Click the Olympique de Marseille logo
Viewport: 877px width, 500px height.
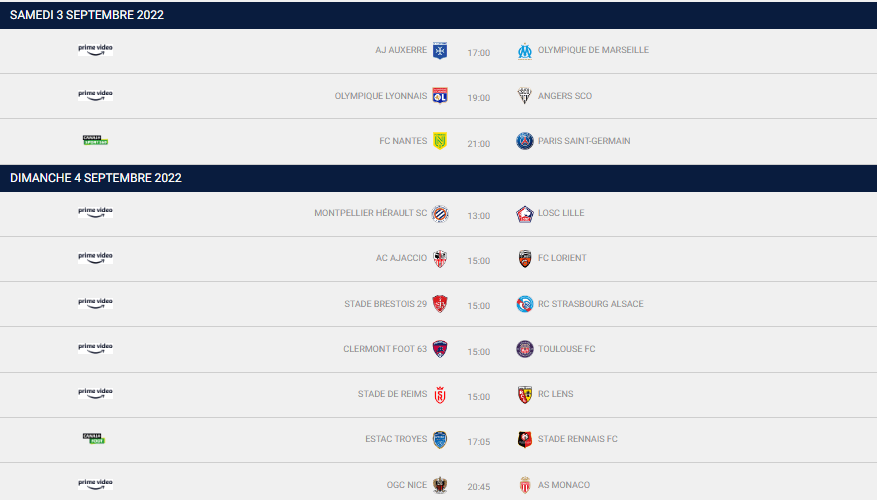[x=525, y=51]
